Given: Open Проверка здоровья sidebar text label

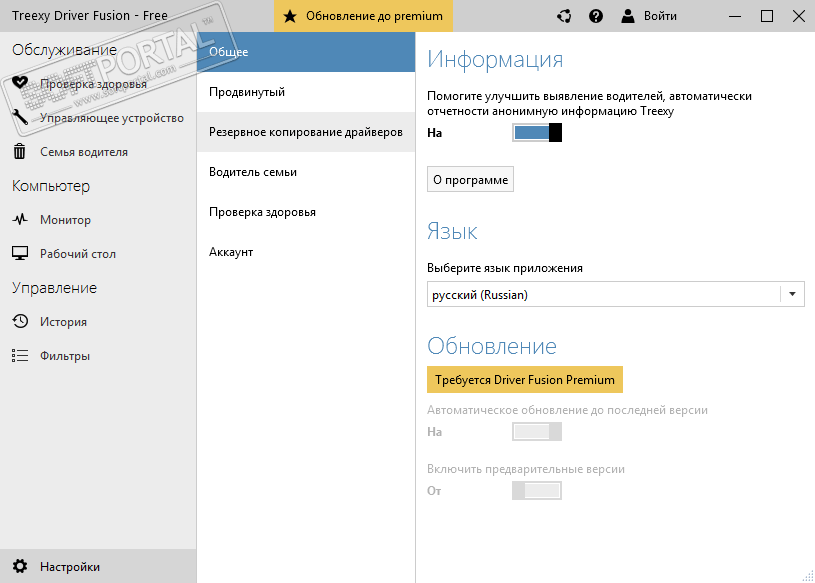Looking at the screenshot, I should point(94,84).
